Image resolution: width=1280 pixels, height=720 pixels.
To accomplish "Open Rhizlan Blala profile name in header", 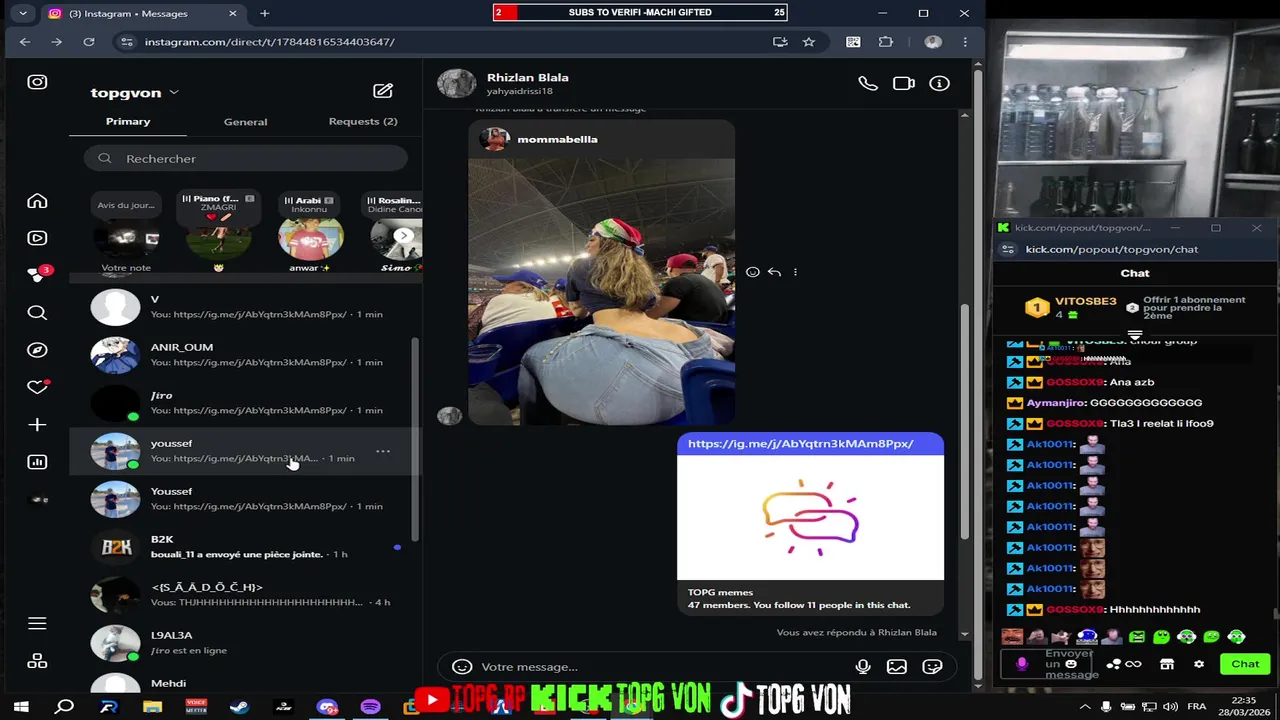I will pos(527,77).
